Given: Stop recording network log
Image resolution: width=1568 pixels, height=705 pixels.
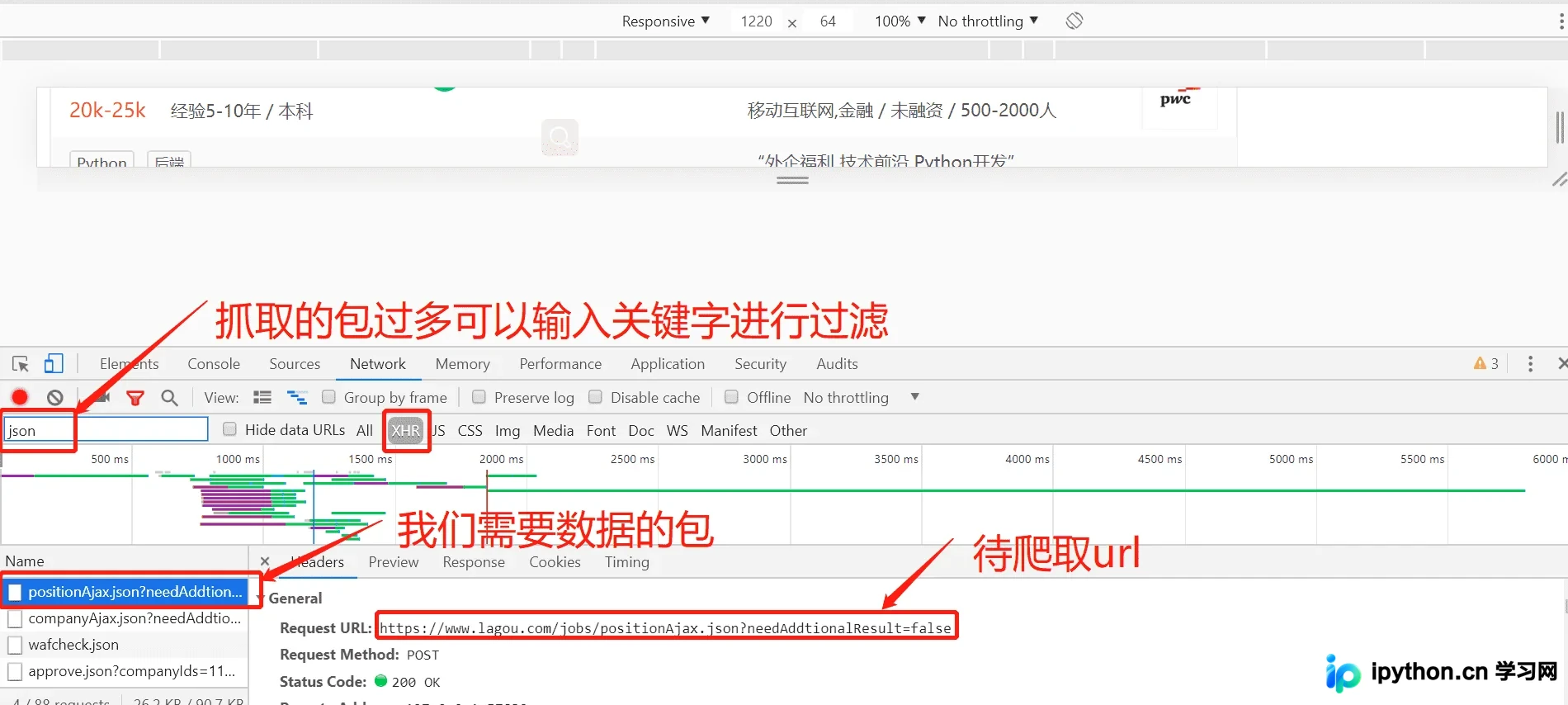Looking at the screenshot, I should tap(20, 397).
